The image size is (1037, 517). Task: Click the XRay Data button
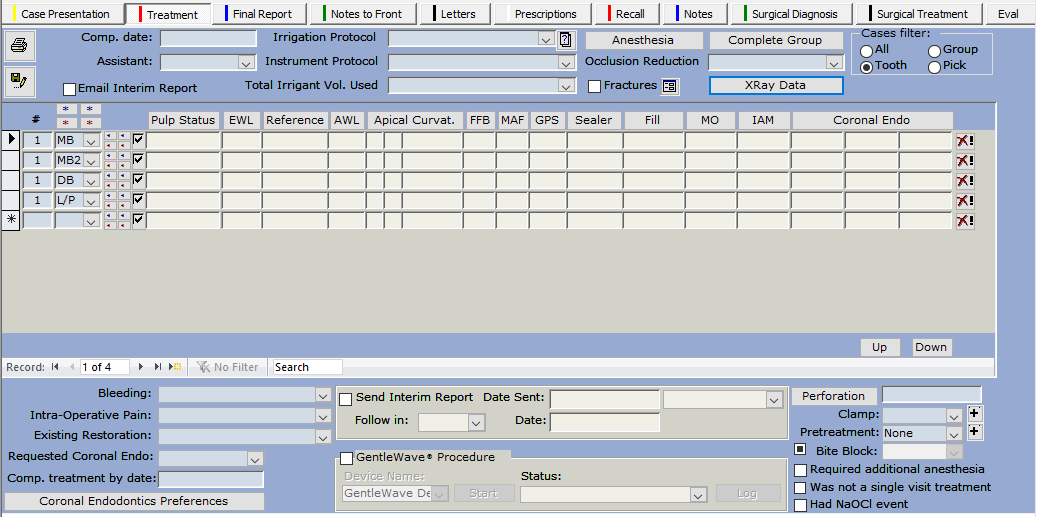pos(775,86)
